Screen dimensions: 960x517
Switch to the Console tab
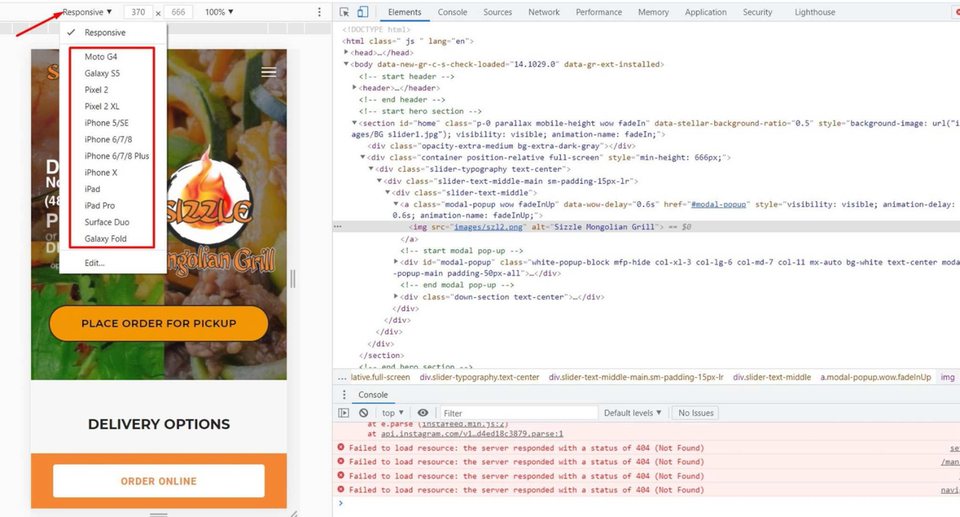click(x=452, y=12)
